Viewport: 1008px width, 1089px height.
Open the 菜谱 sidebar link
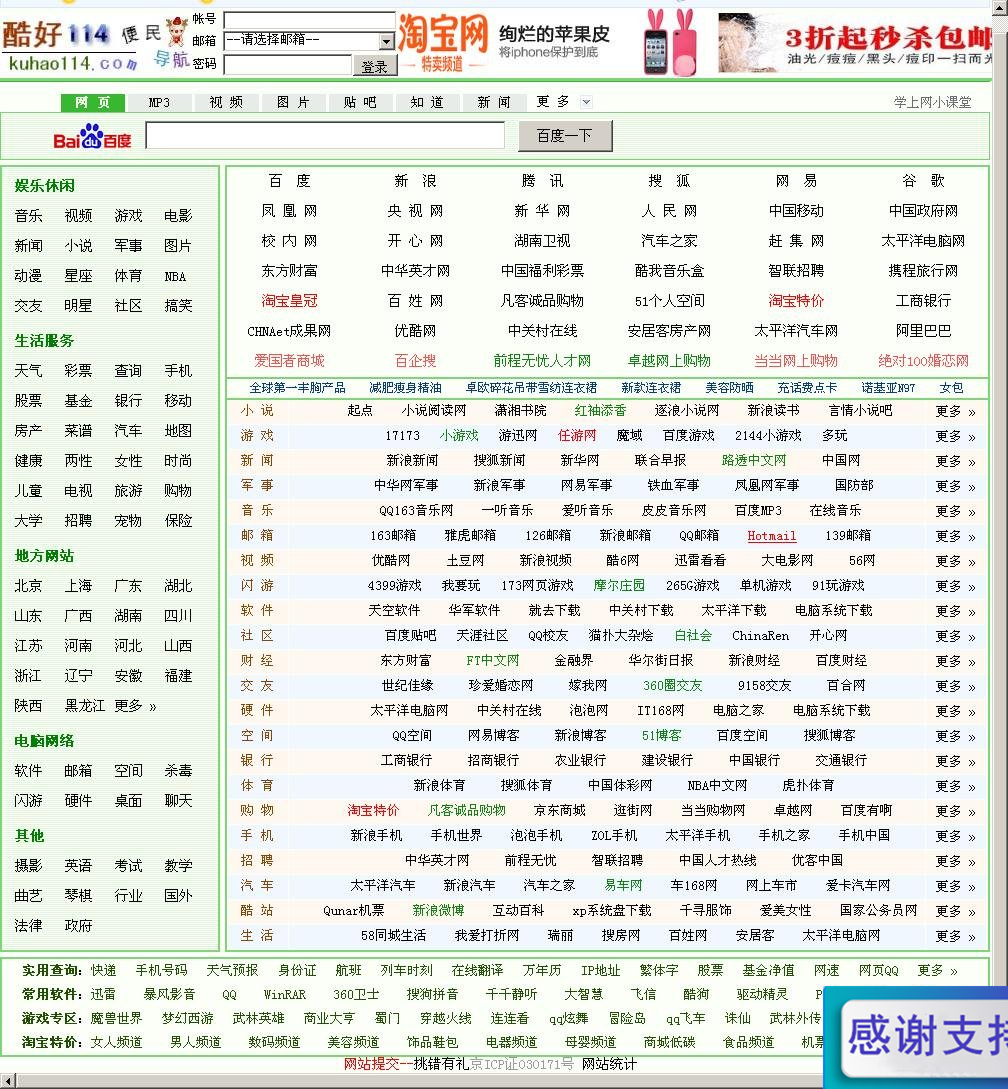point(79,431)
